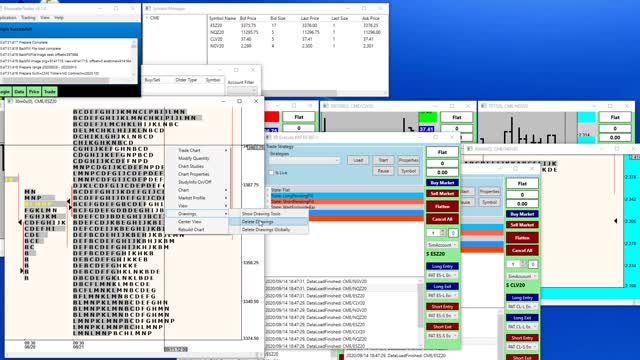The height and width of the screenshot is (360, 640).
Task: Click the green Price status button
Action: (x=34, y=92)
